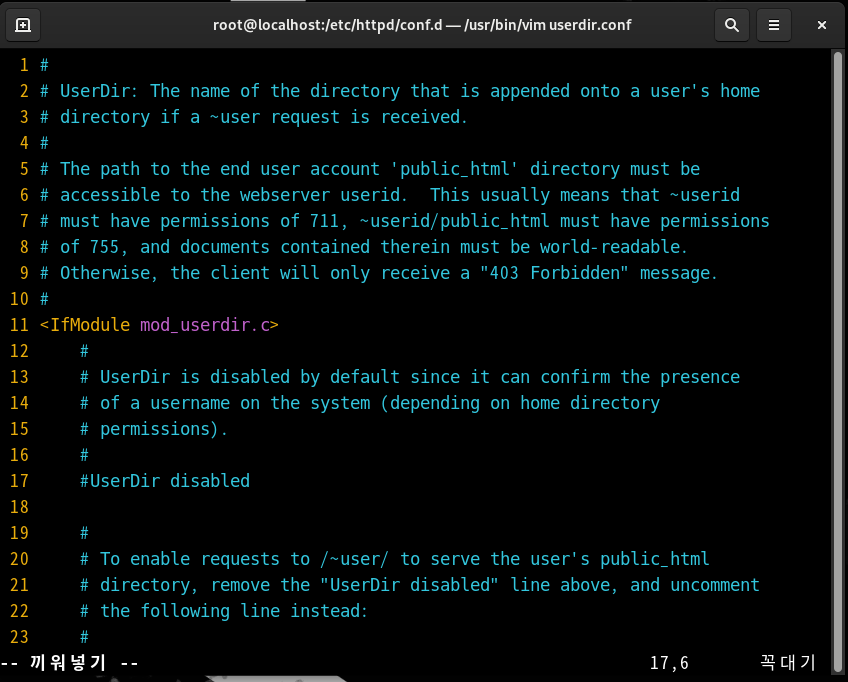Click 'presence' on line 13
This screenshot has height=682, width=848.
tap(700, 376)
